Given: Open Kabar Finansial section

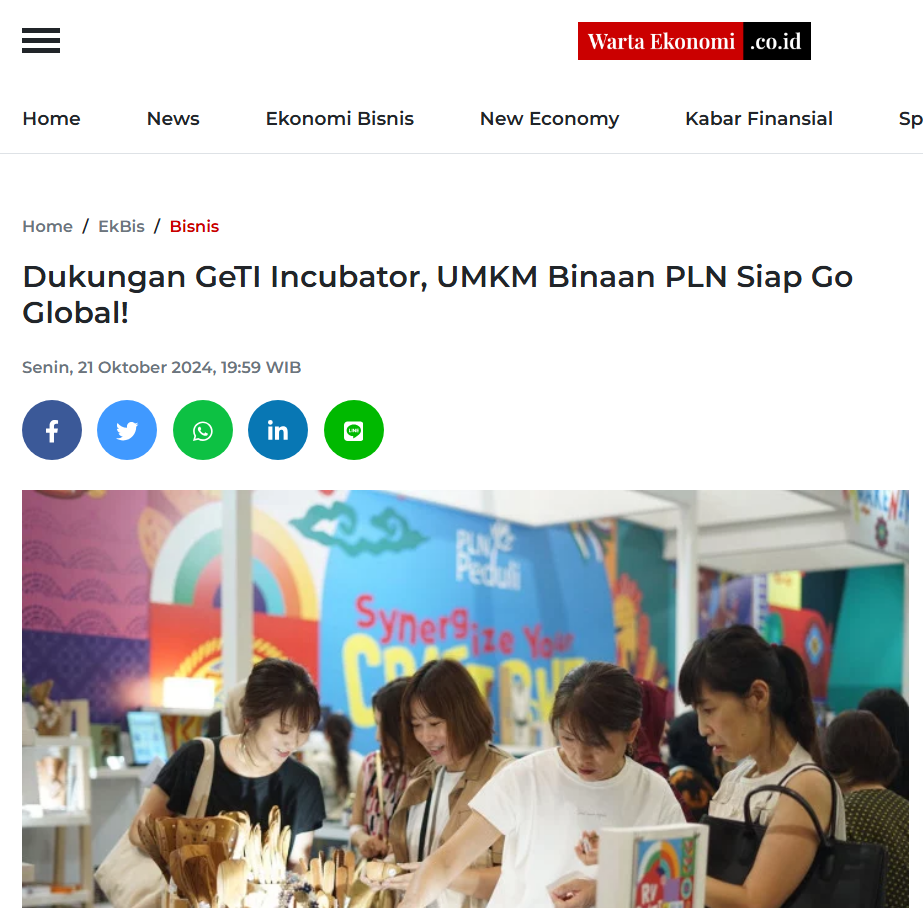Looking at the screenshot, I should coord(759,119).
